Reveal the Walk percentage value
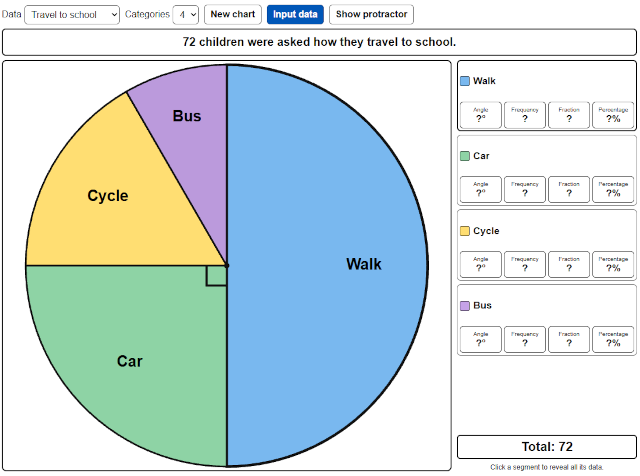Image resolution: width=640 pixels, height=476 pixels. click(x=613, y=115)
